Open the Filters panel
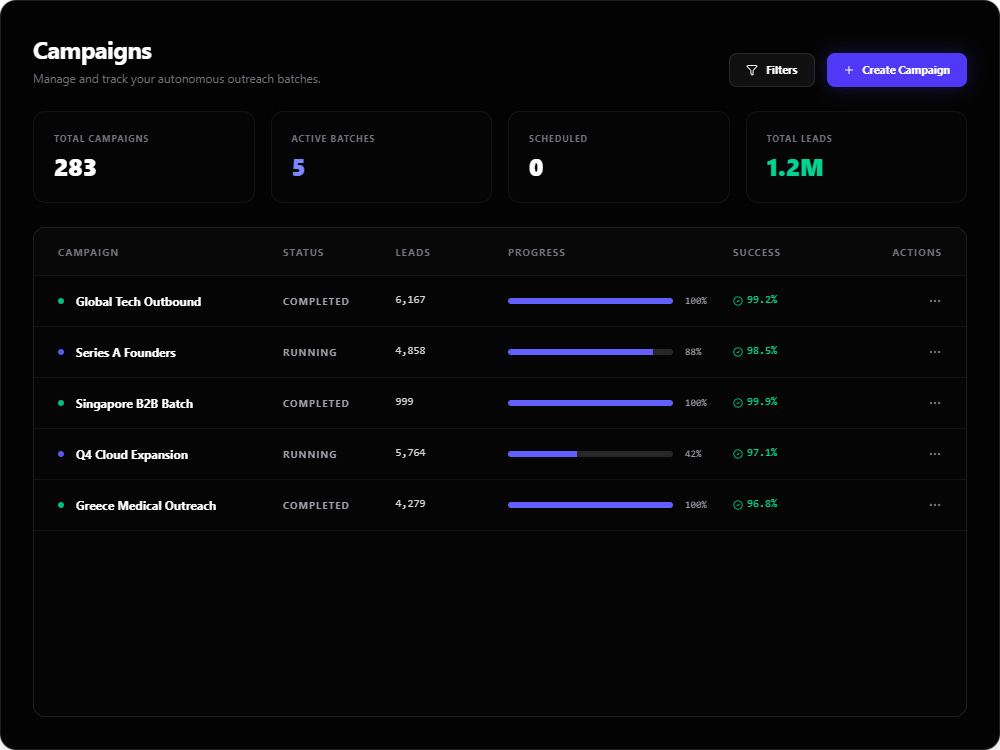Screen dimensions: 1000x750 point(772,70)
